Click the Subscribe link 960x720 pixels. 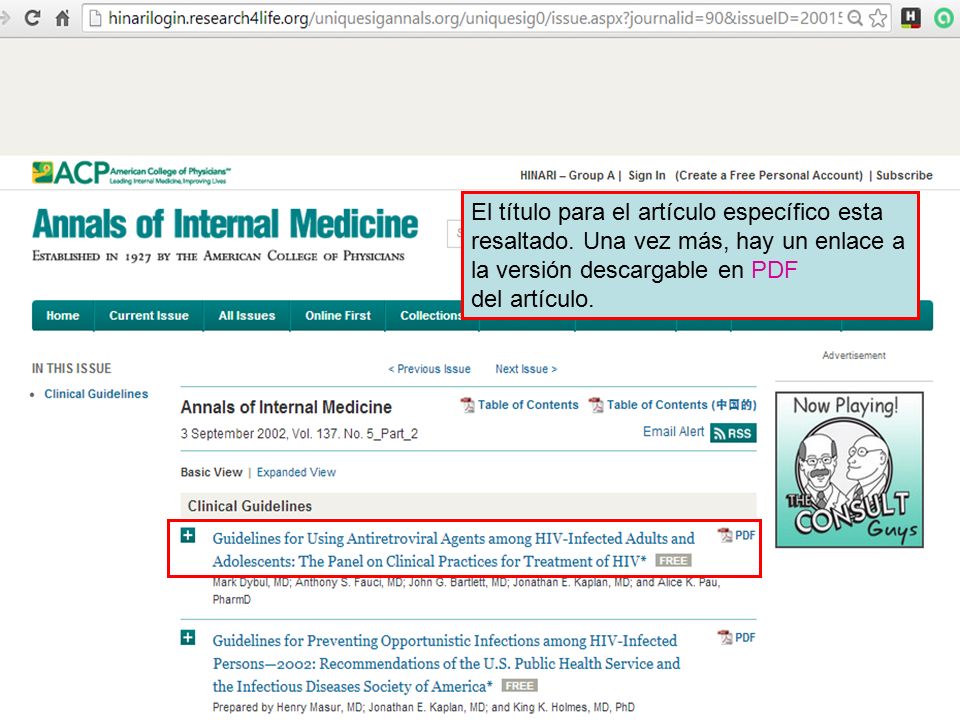point(904,176)
